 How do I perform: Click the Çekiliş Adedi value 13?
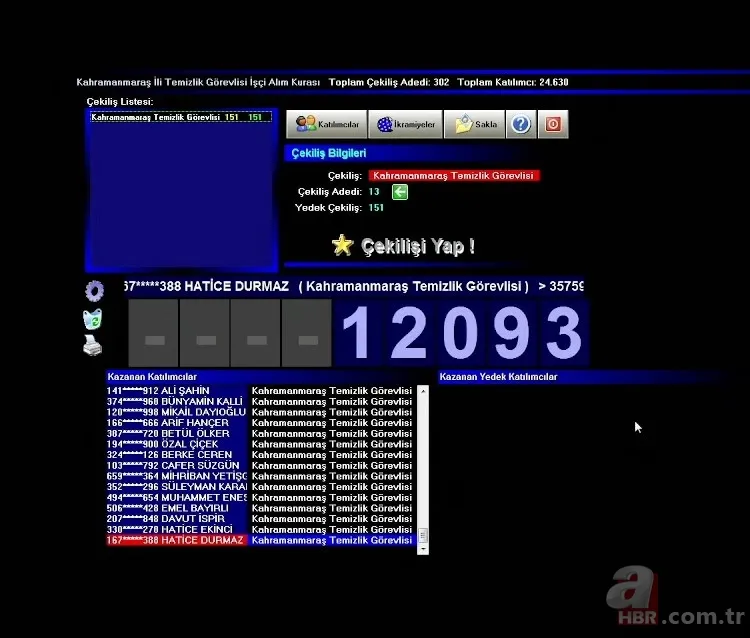click(x=374, y=192)
